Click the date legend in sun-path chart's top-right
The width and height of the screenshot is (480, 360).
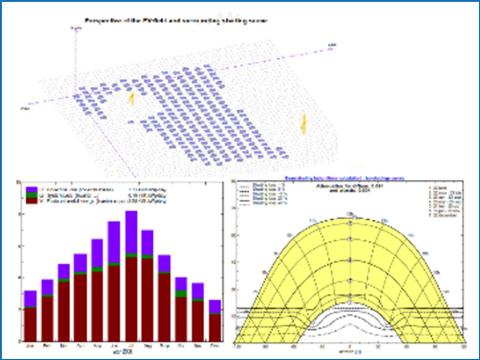click(x=445, y=201)
